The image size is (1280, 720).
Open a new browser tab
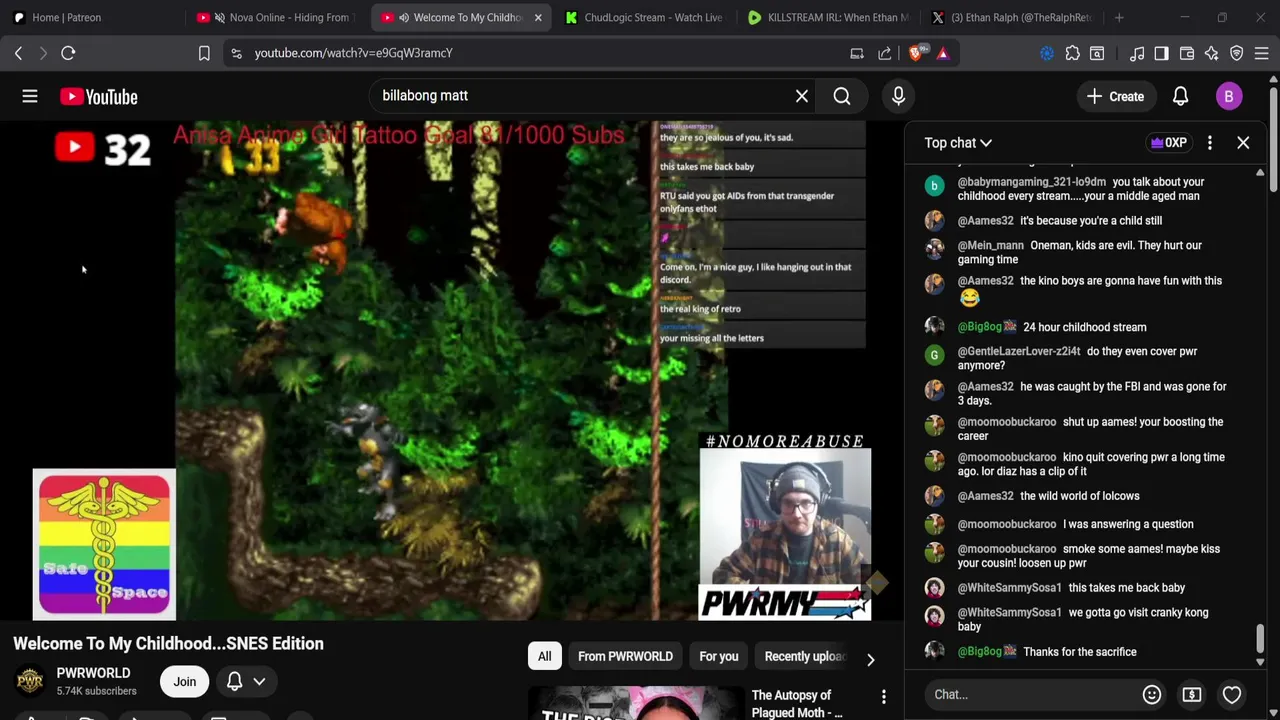(1119, 17)
